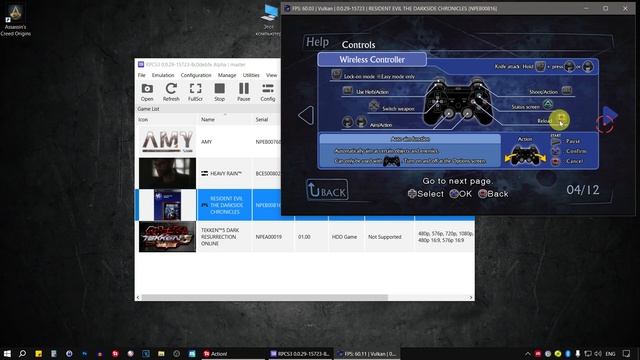
Task: Switch to the FPS Vulkan game taskbar button
Action: (367, 353)
